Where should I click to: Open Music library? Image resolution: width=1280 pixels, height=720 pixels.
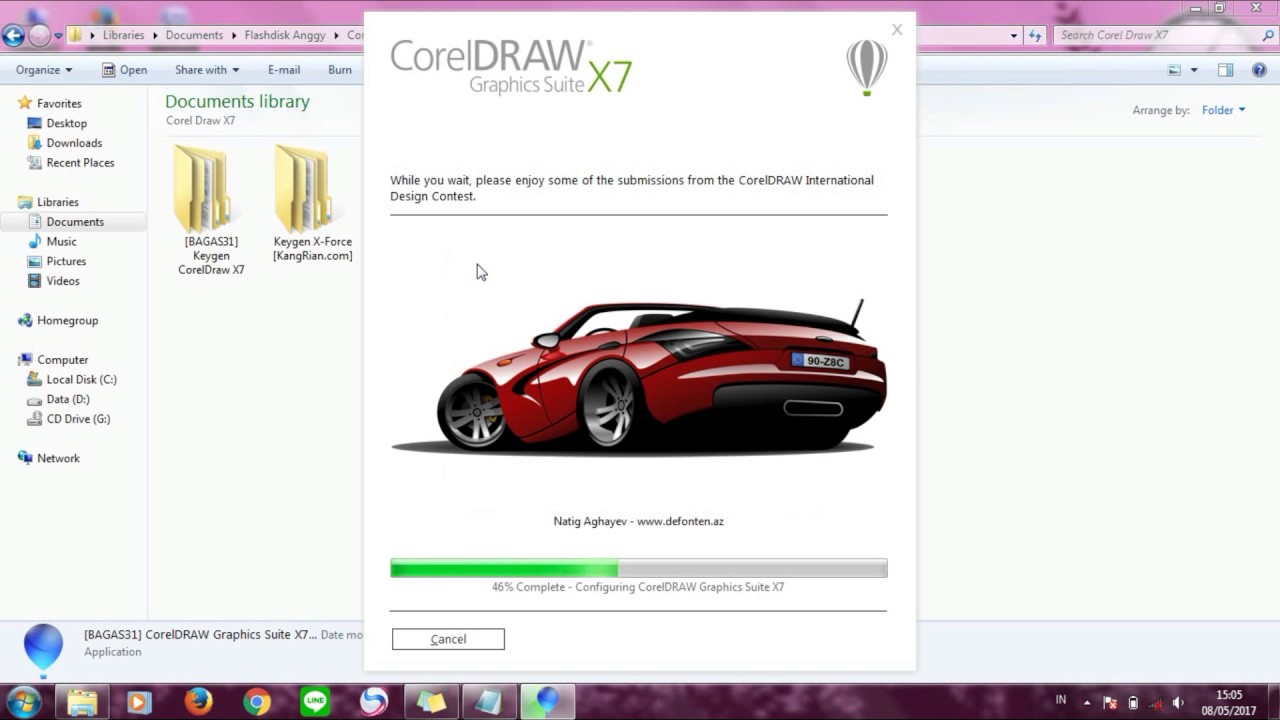tap(61, 241)
